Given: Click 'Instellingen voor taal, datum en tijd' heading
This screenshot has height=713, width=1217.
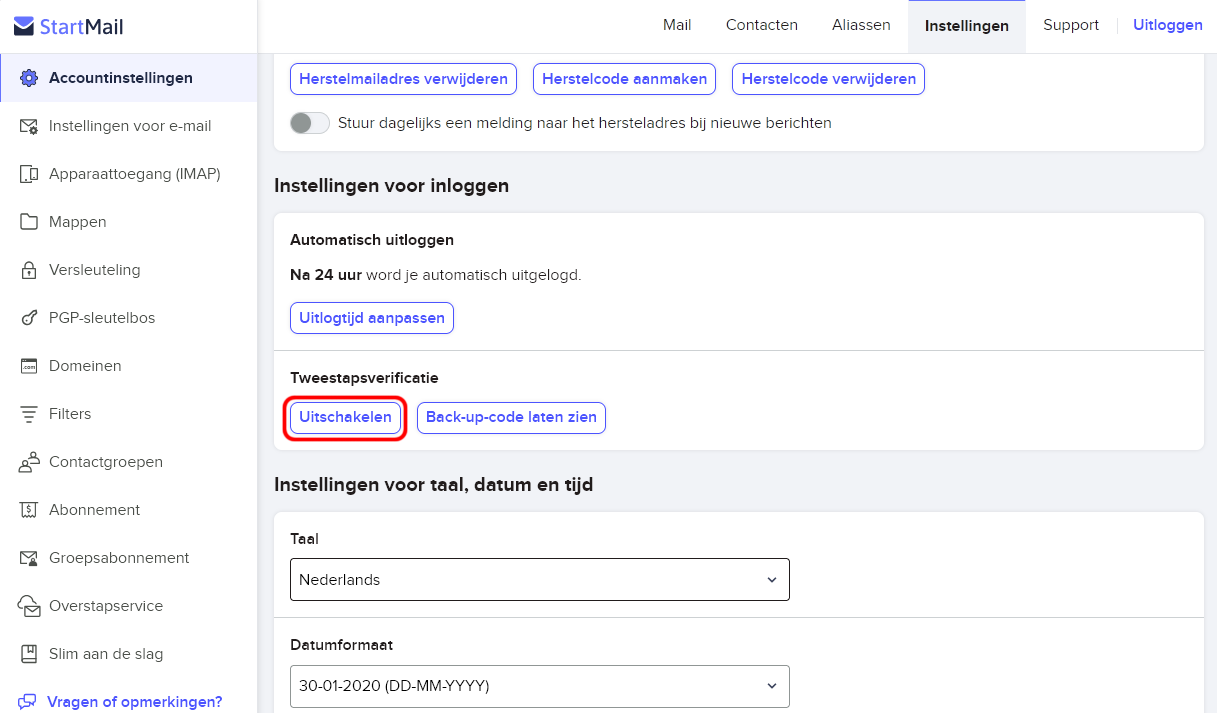Looking at the screenshot, I should tap(434, 485).
